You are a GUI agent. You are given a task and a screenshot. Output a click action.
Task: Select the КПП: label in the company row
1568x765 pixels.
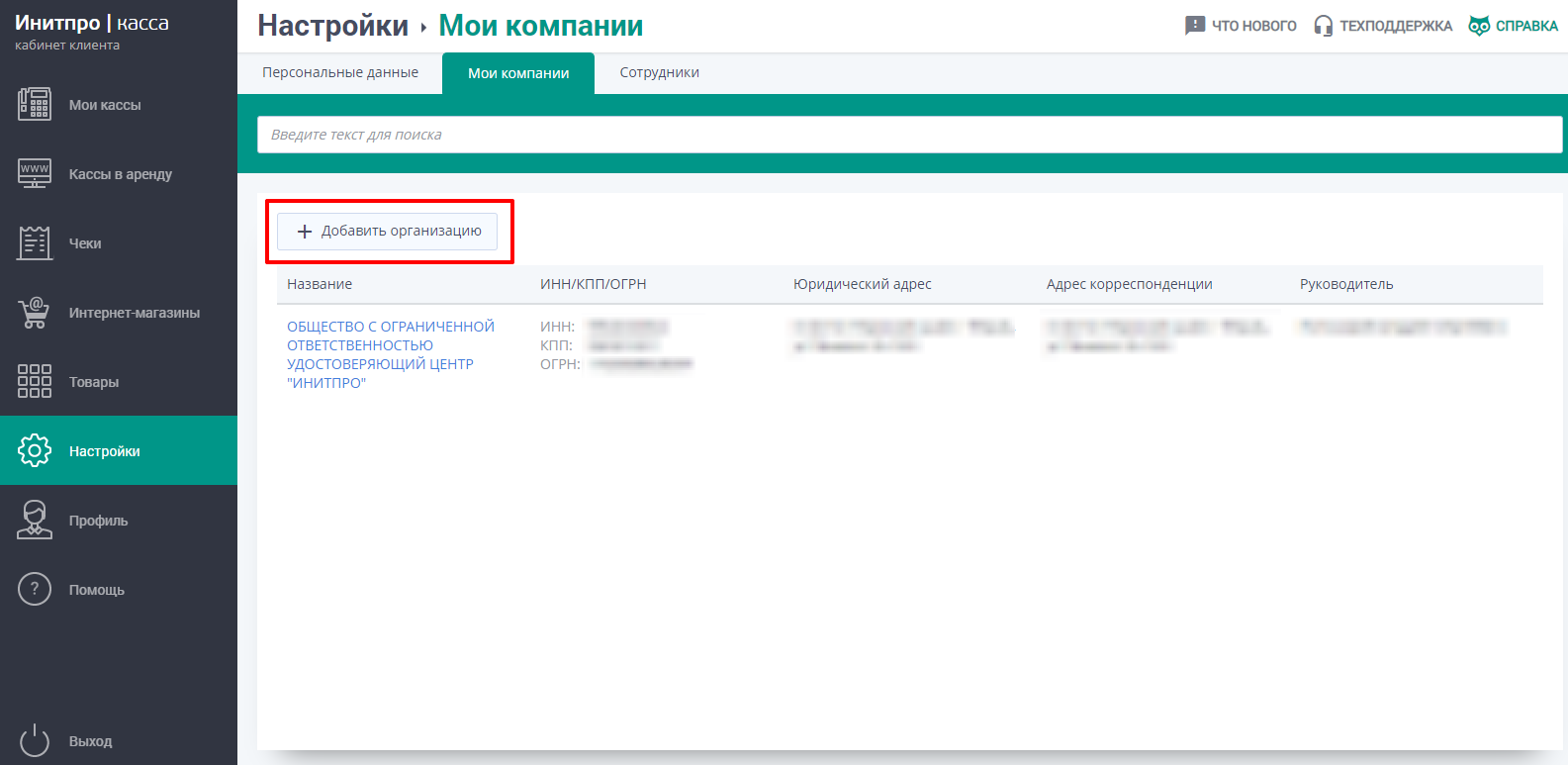click(x=556, y=345)
